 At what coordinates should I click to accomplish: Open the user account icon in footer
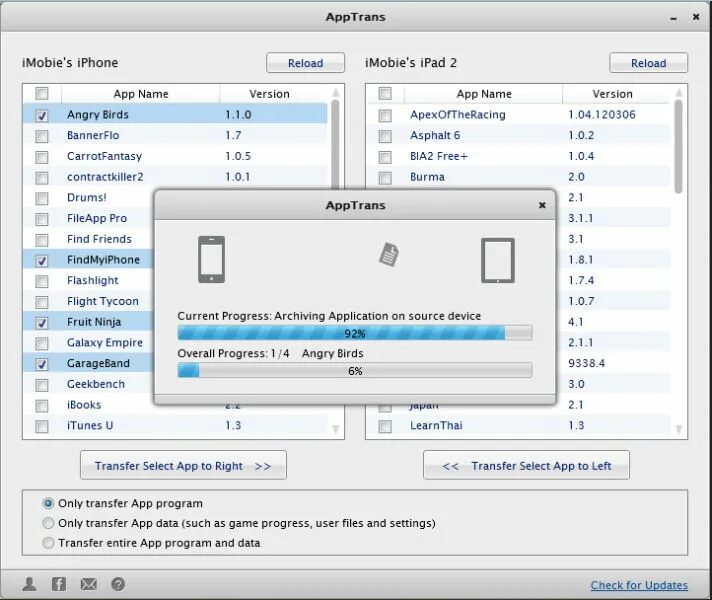30,584
